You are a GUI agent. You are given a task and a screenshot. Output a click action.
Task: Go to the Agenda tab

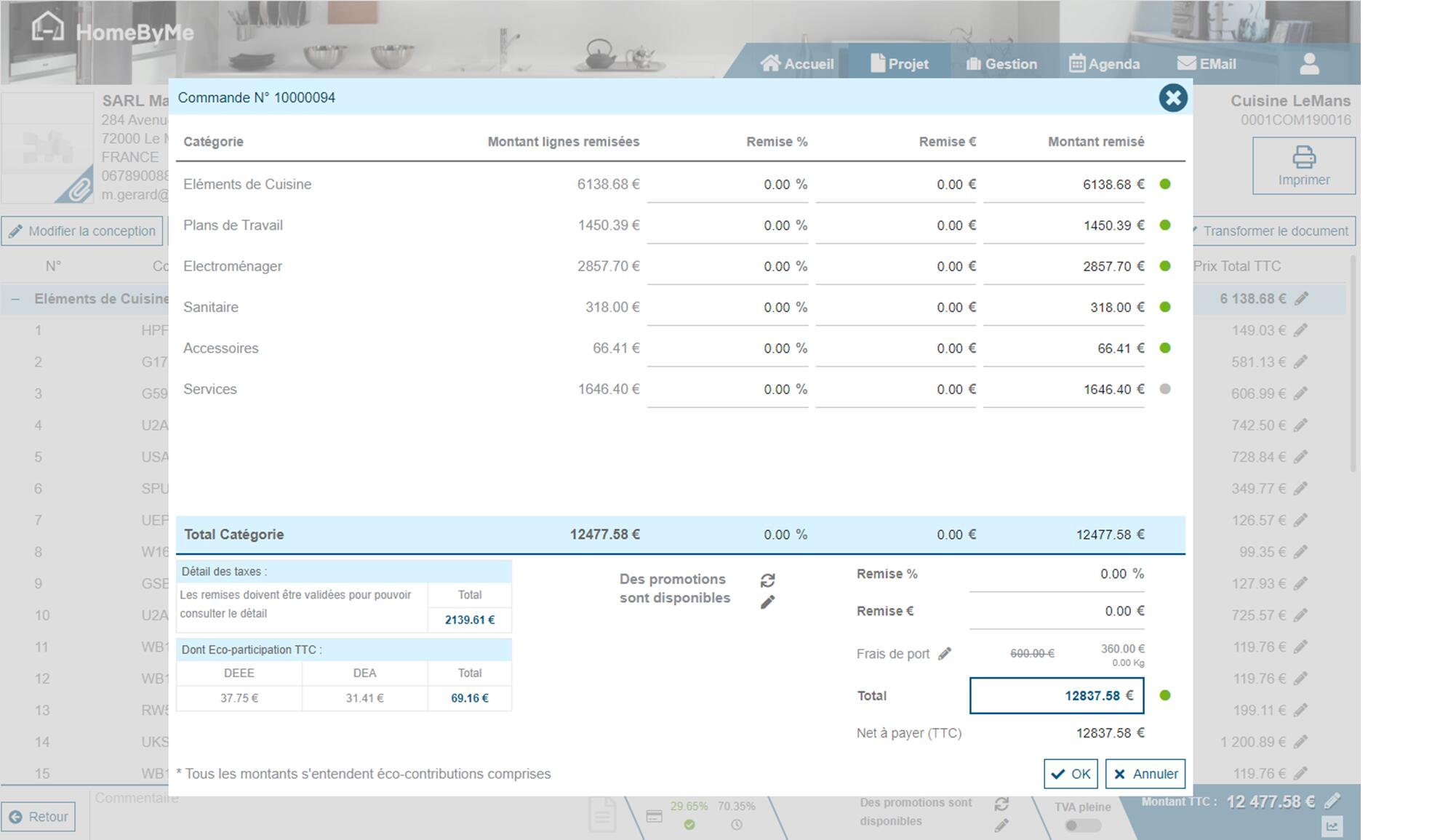point(1104,64)
